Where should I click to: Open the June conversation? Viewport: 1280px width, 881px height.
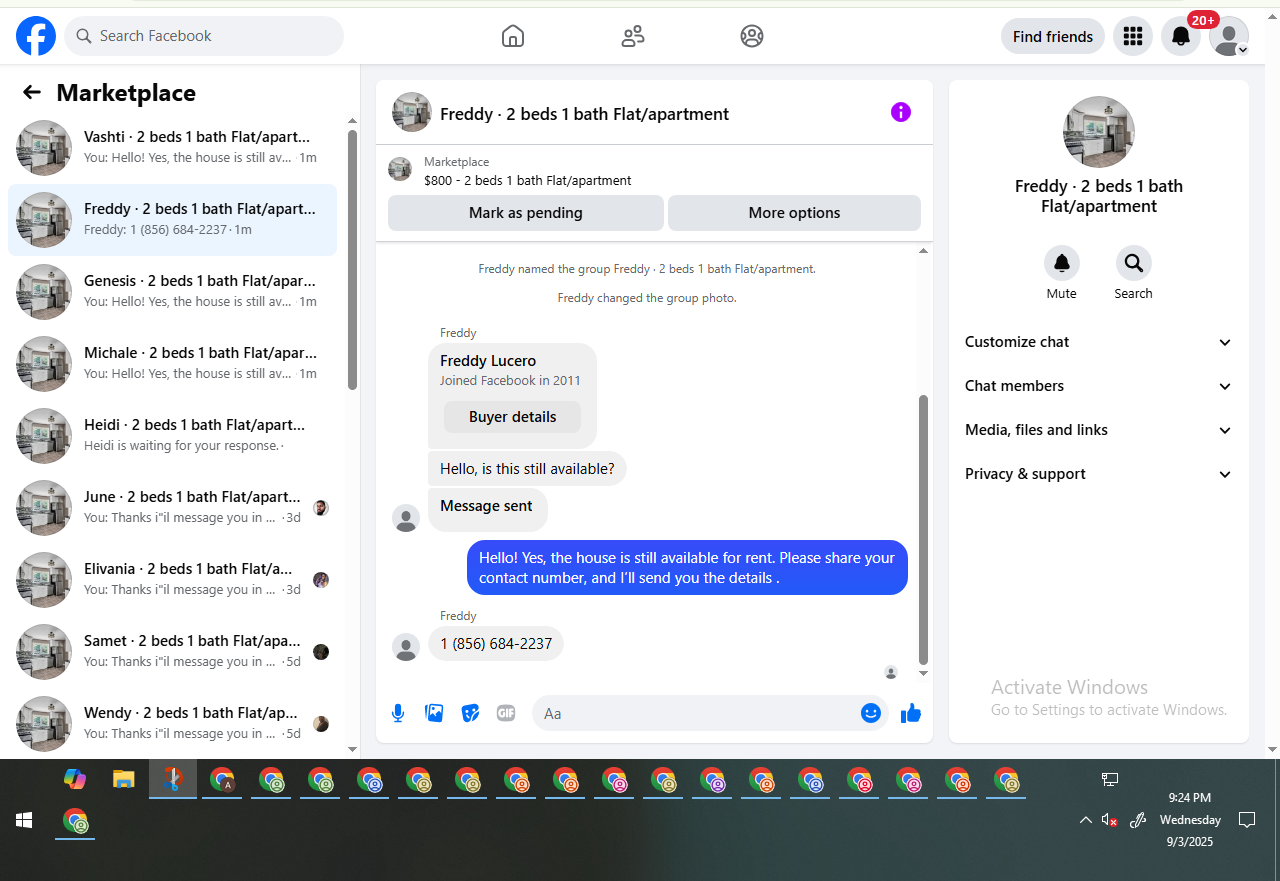tap(172, 508)
